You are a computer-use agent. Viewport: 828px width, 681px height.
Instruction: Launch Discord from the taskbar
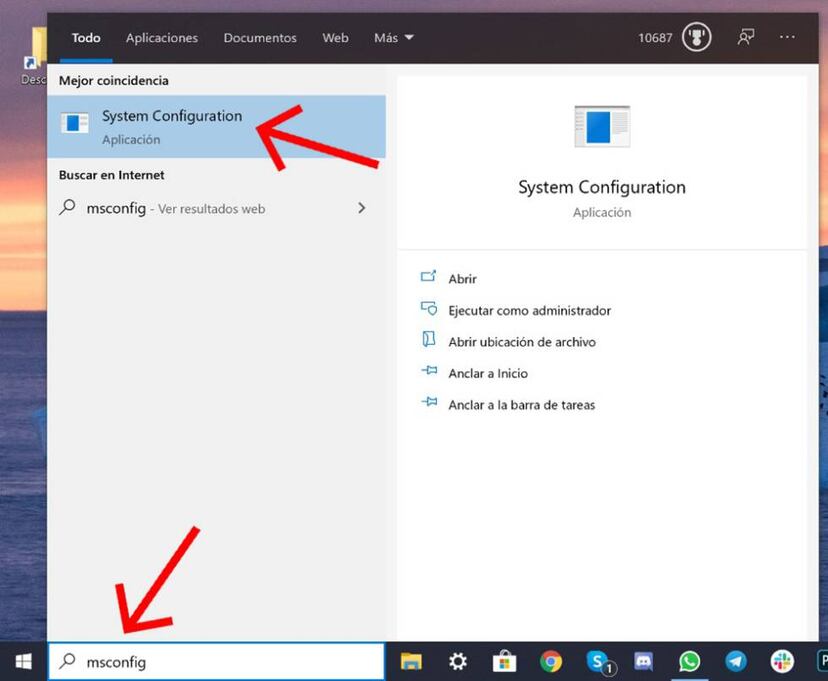point(643,661)
